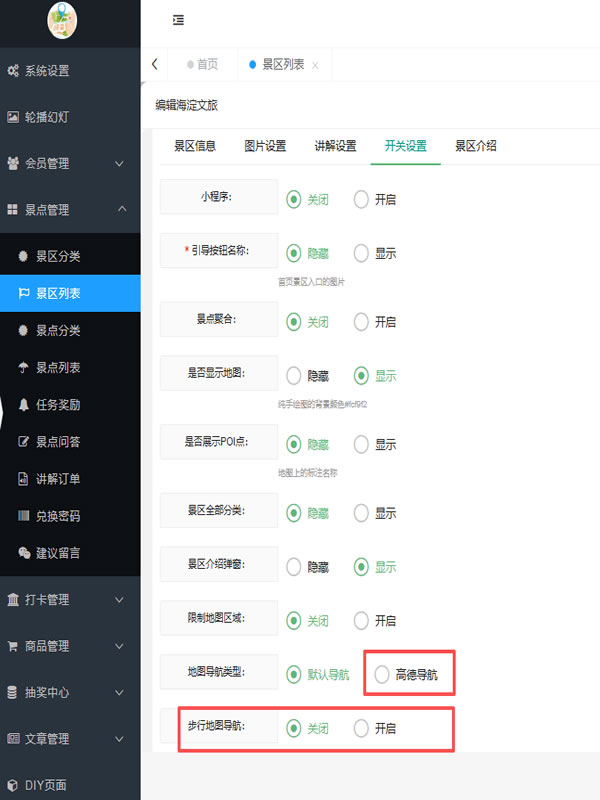This screenshot has width=600, height=800.
Task: Open 轮播幻灯 in sidebar
Action: click(70, 117)
